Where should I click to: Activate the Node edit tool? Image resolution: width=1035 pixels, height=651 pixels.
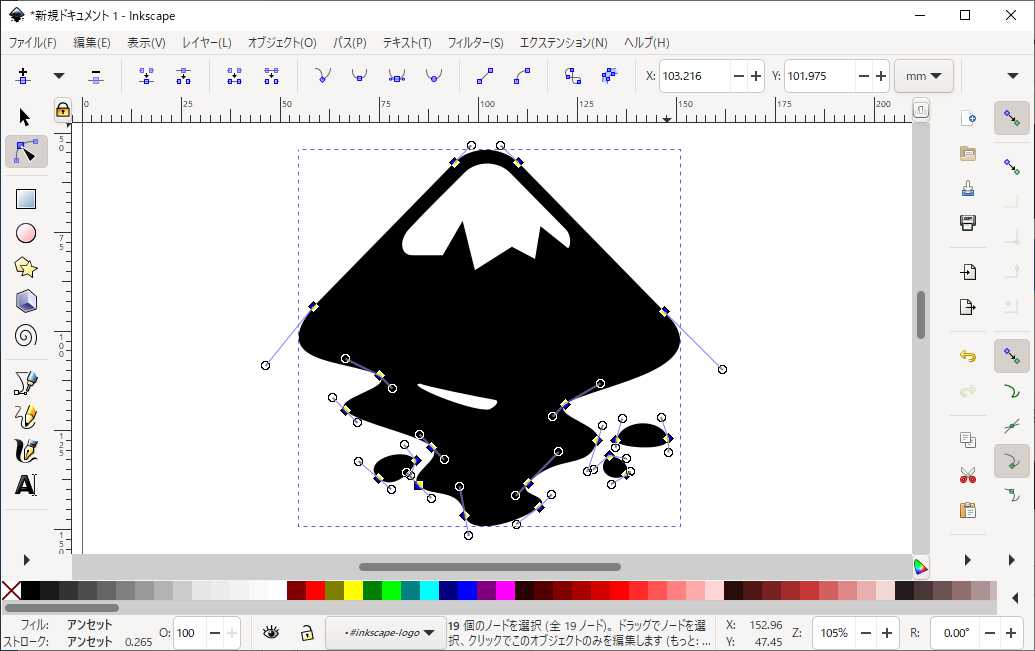(x=26, y=152)
